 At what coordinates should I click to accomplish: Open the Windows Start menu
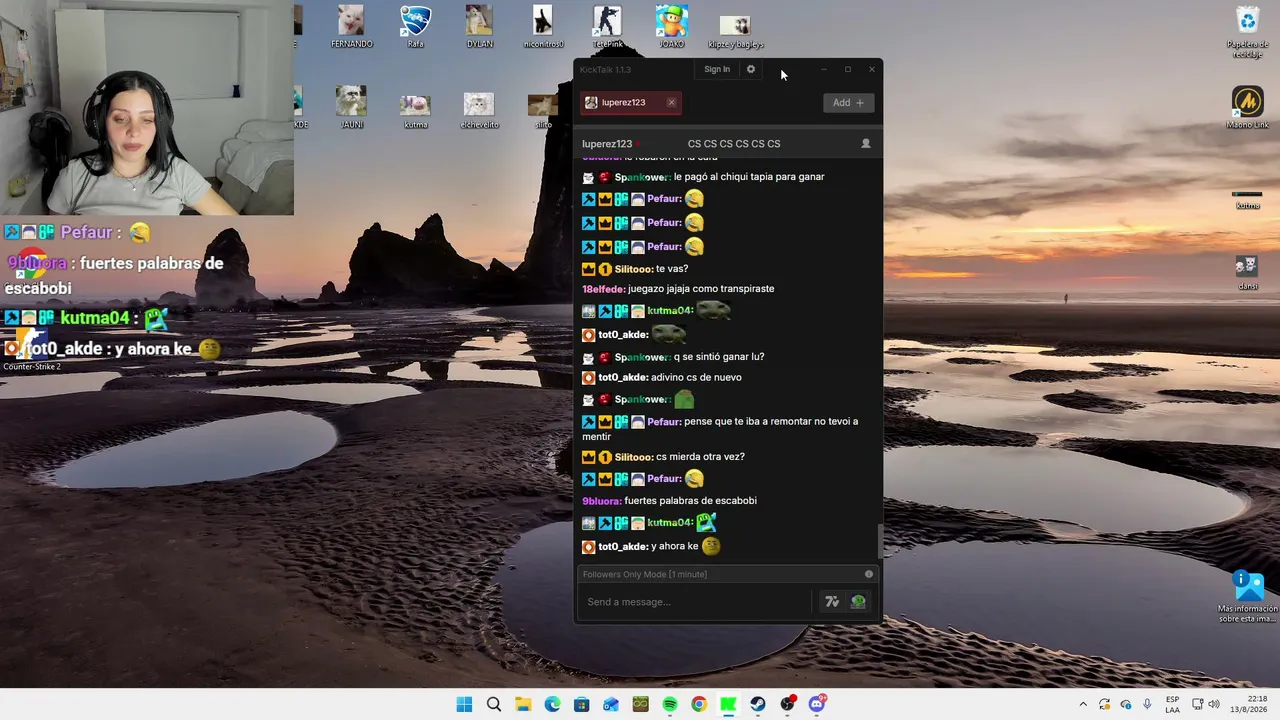click(x=464, y=704)
